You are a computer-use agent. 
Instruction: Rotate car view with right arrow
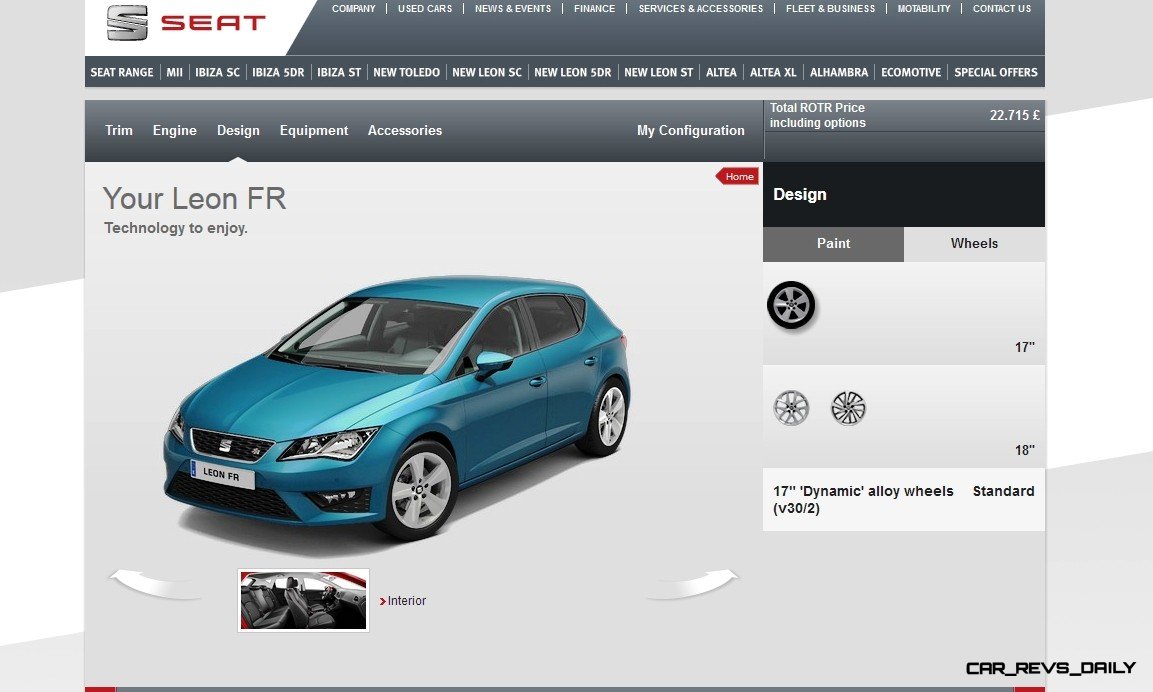click(x=692, y=584)
